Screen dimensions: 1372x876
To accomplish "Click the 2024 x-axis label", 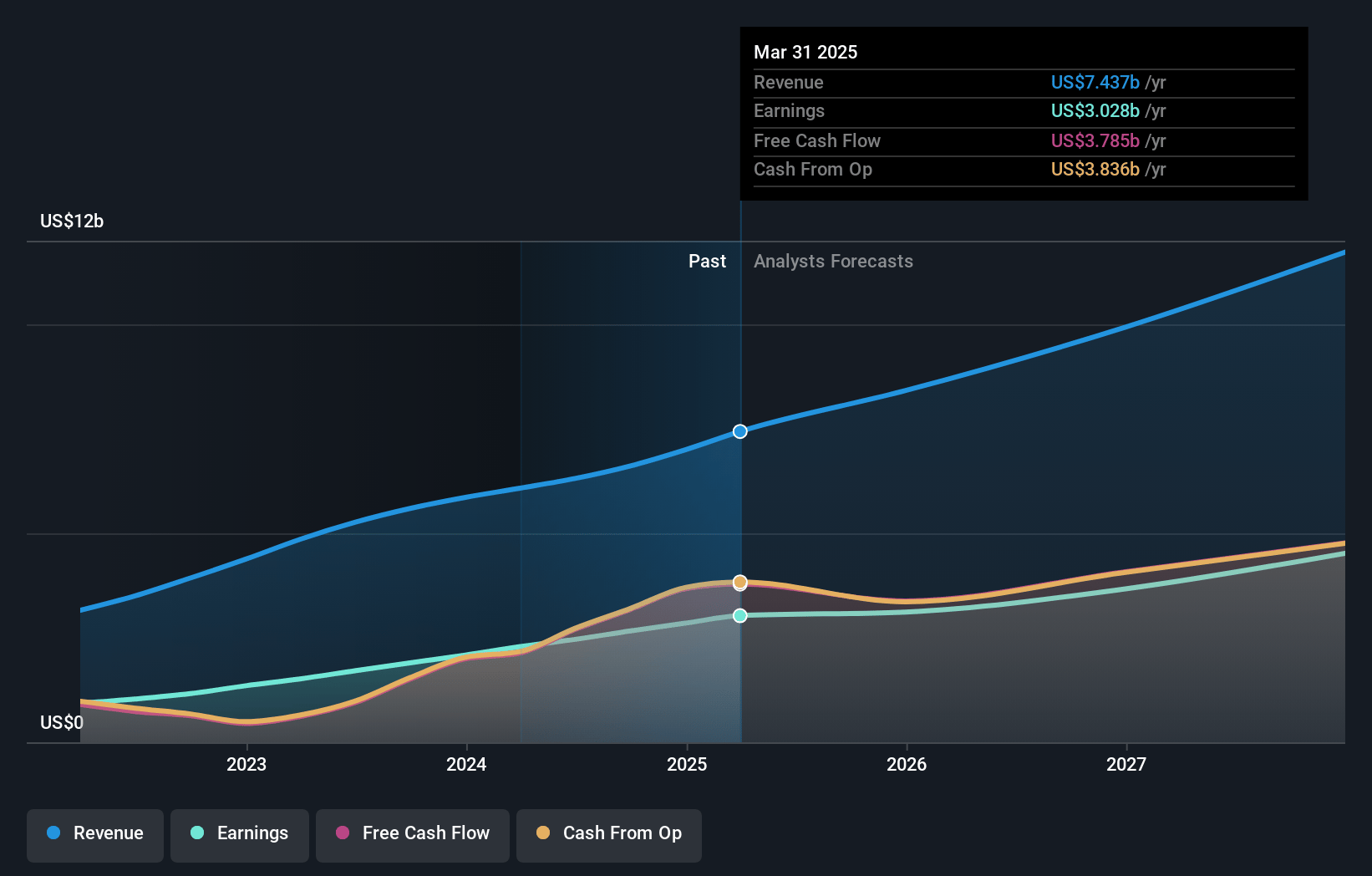I will 466,764.
